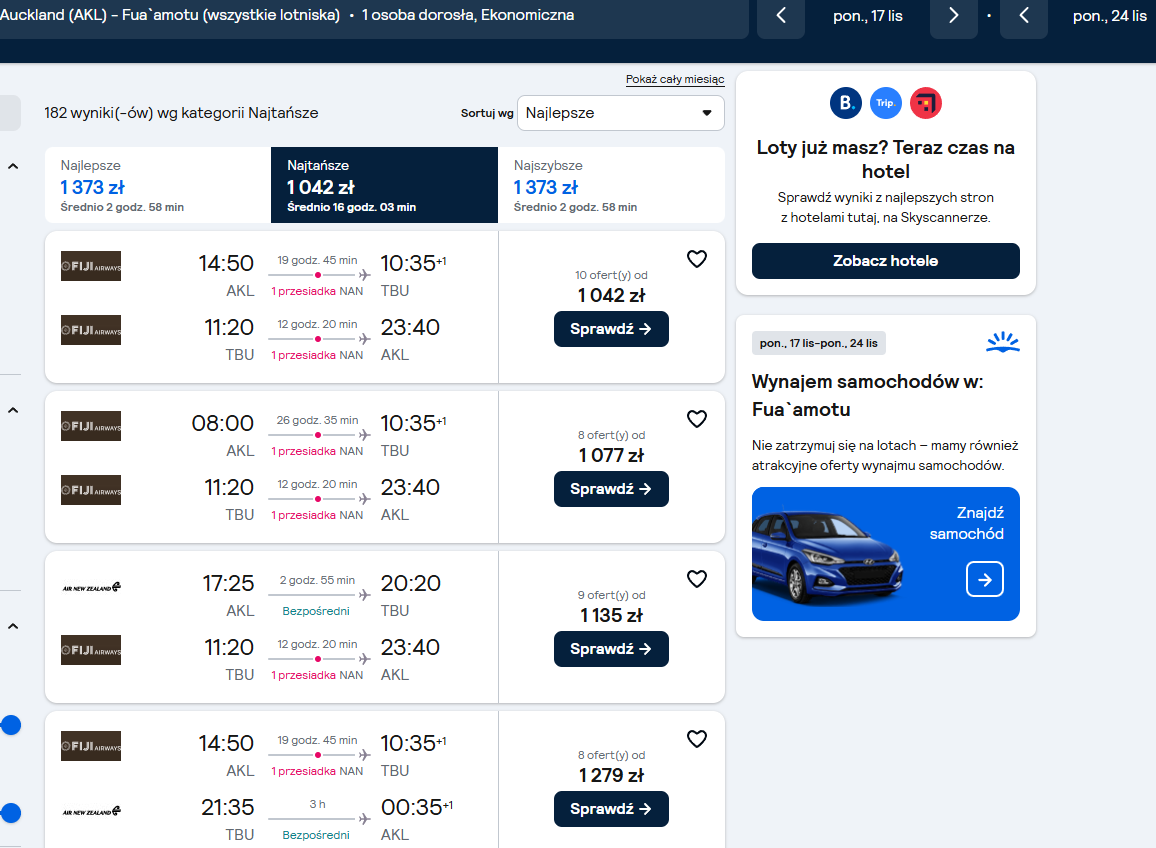
Task: Go to previous departure date before 17 lis
Action: click(x=781, y=15)
